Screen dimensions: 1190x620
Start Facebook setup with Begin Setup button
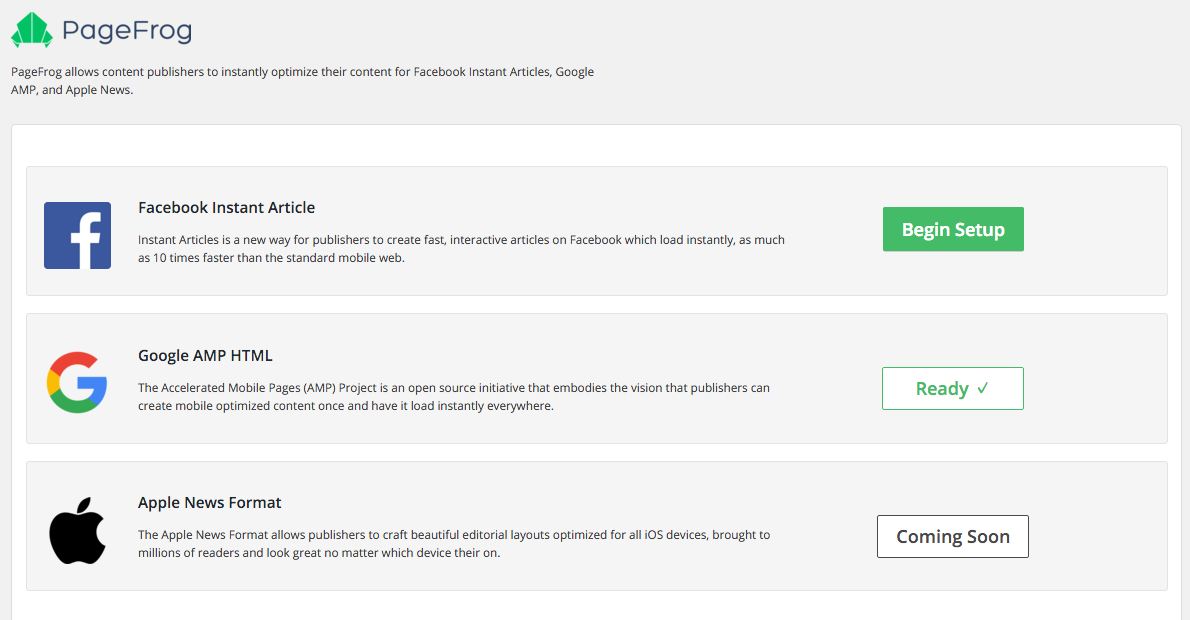tap(953, 229)
